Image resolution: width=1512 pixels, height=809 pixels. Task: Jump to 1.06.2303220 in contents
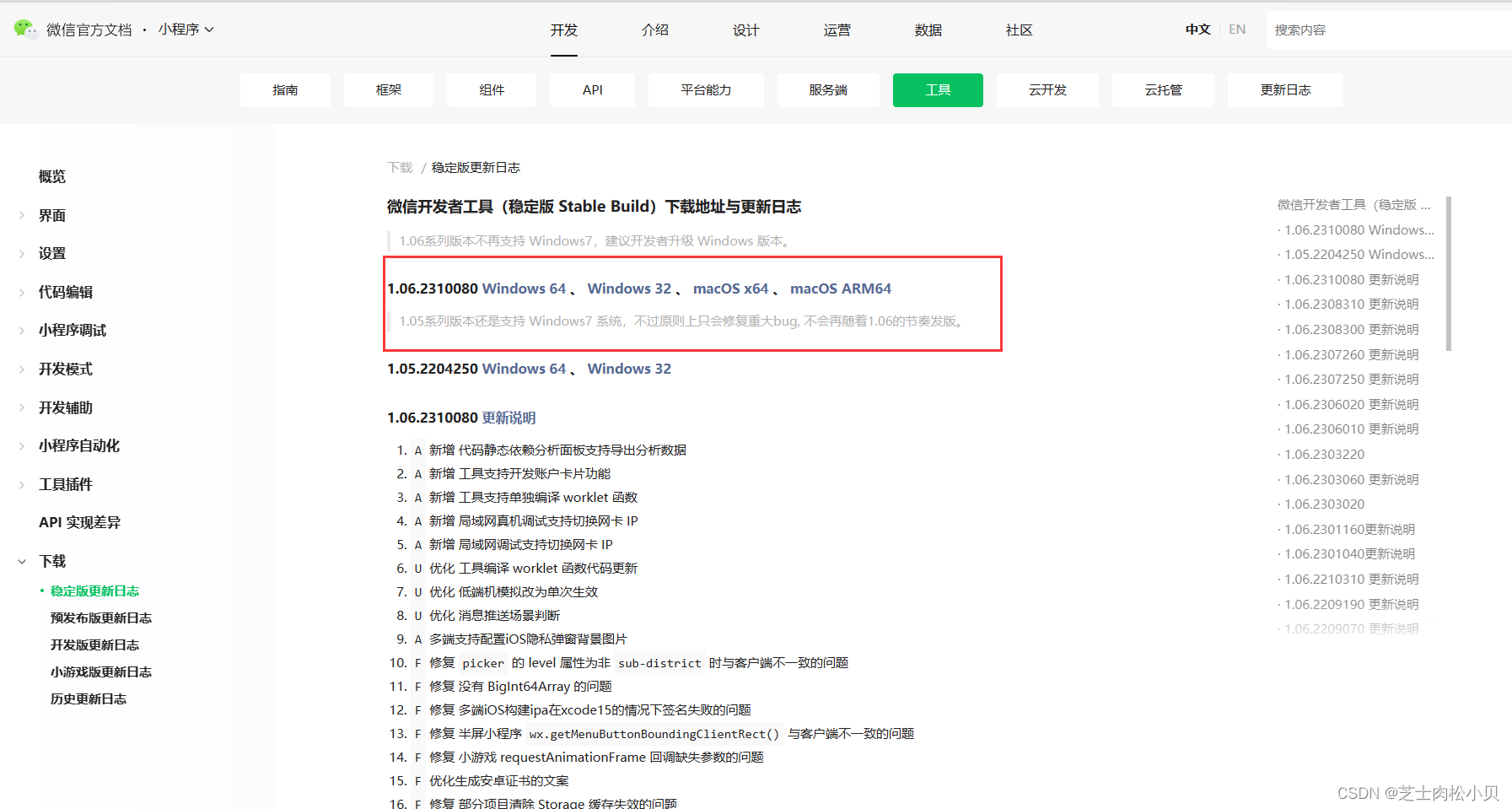tap(1325, 455)
